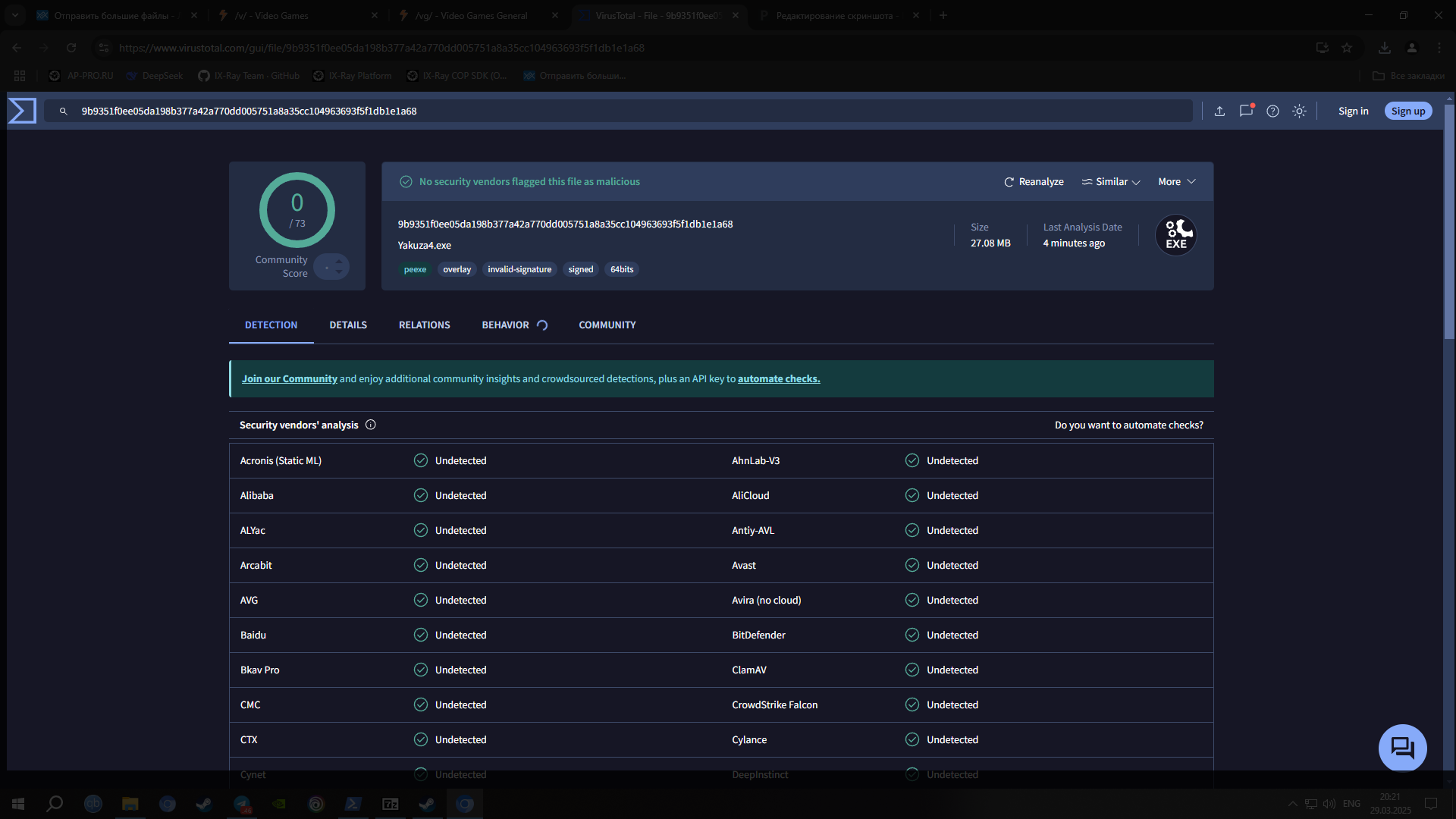
Task: Click the peexe tag
Action: (415, 269)
